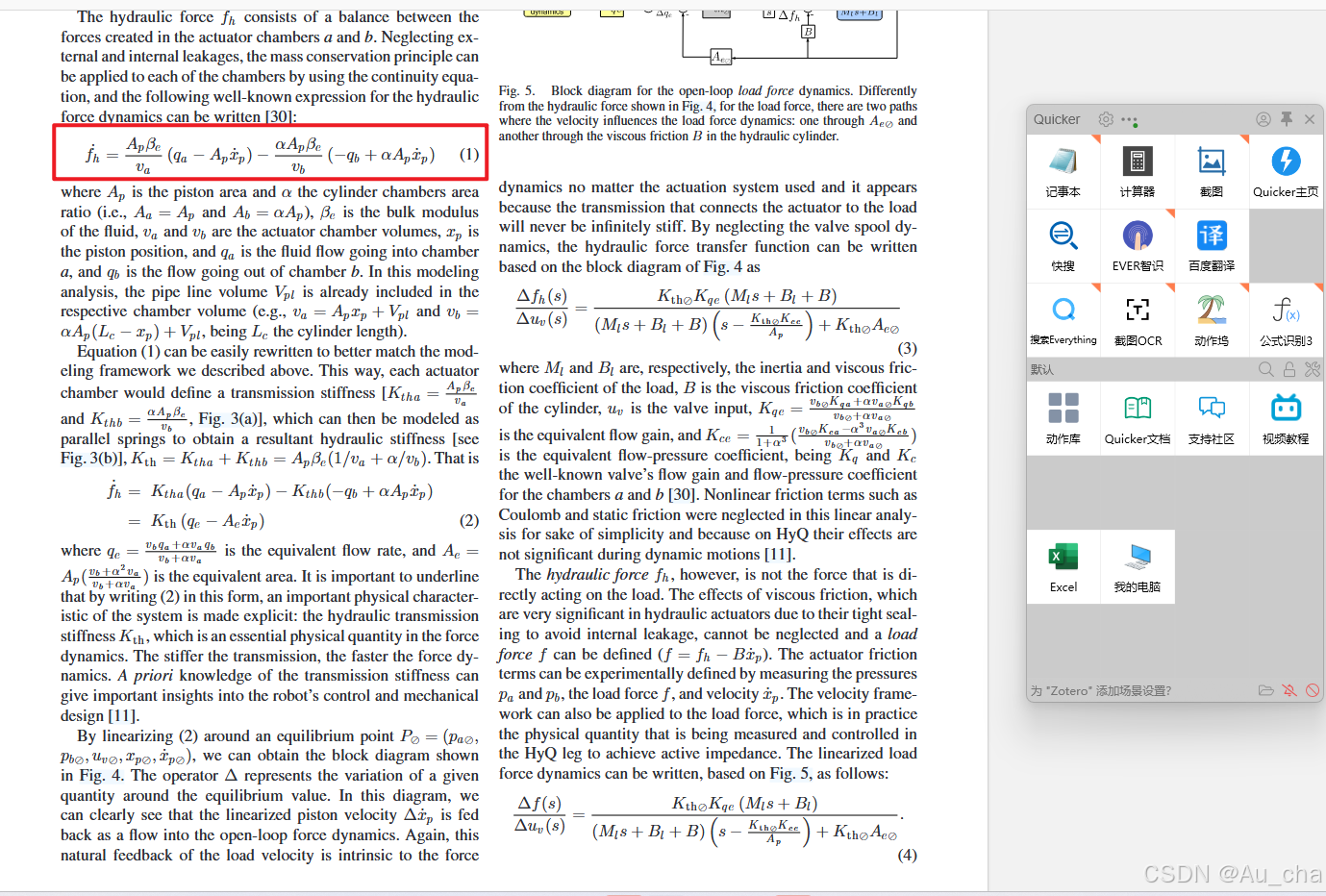Screen dimensions: 1326x896
Task: Open the 公式识别3 formula recognition action
Action: [x=1286, y=319]
